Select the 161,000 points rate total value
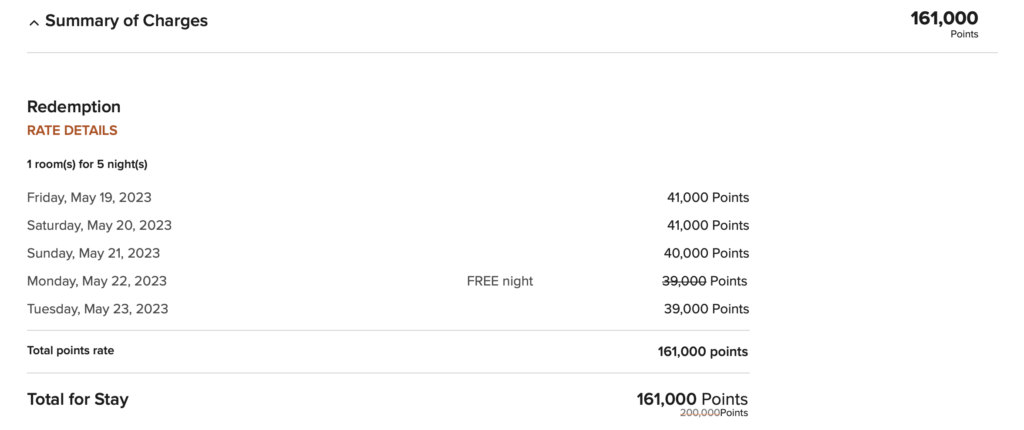 pyautogui.click(x=702, y=352)
